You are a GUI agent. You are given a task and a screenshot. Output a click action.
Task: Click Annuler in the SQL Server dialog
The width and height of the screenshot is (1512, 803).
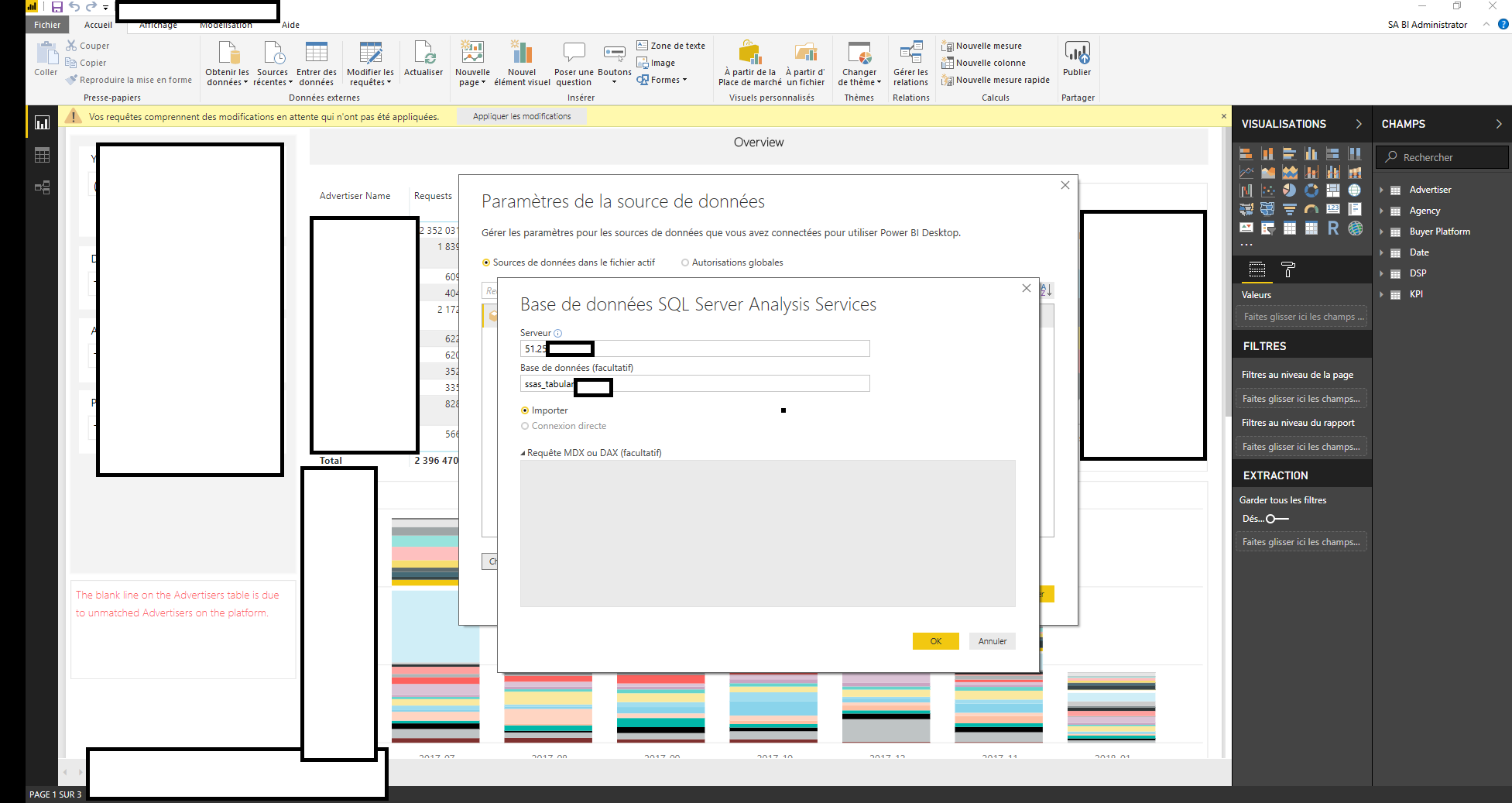tap(992, 641)
